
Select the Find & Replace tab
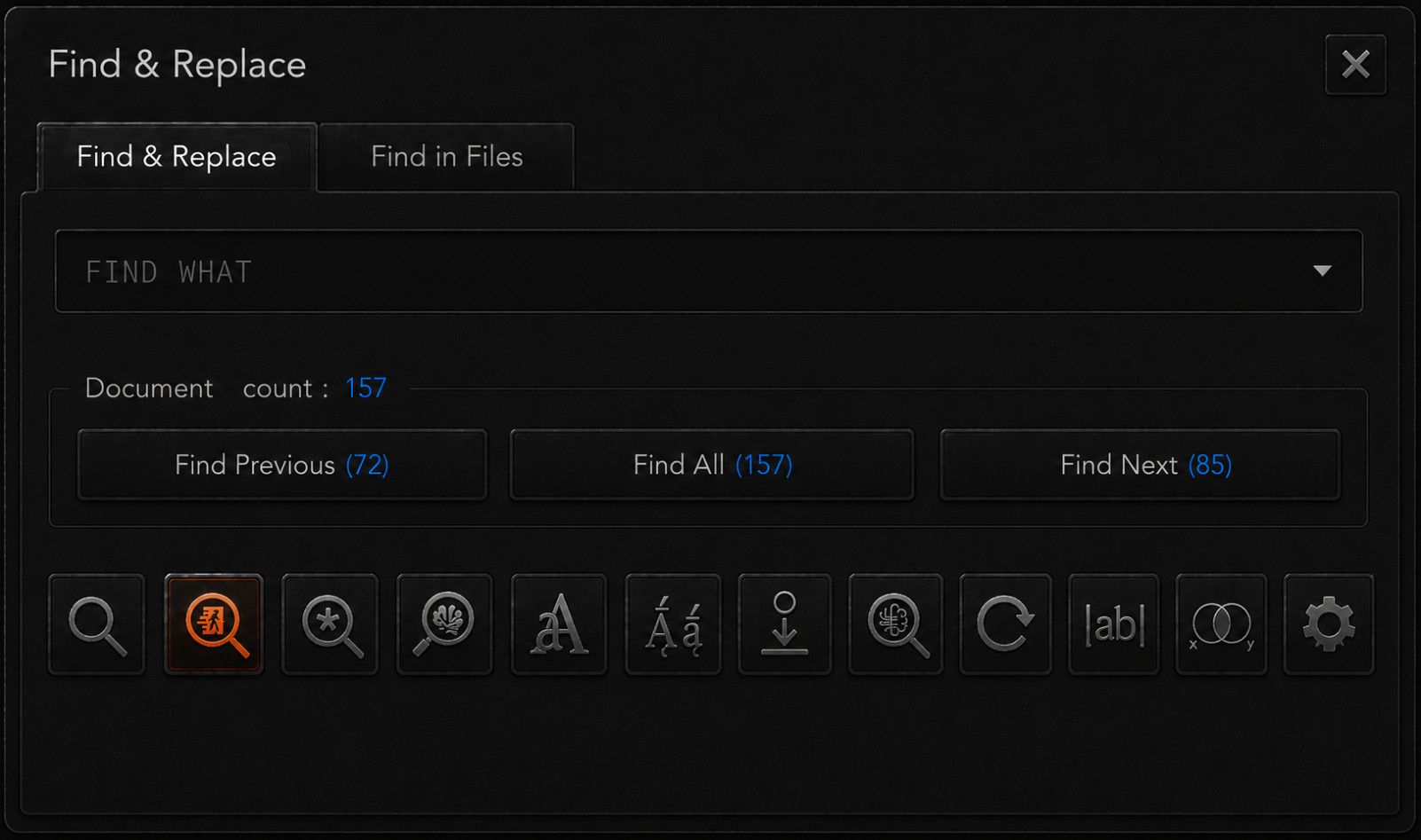(177, 157)
